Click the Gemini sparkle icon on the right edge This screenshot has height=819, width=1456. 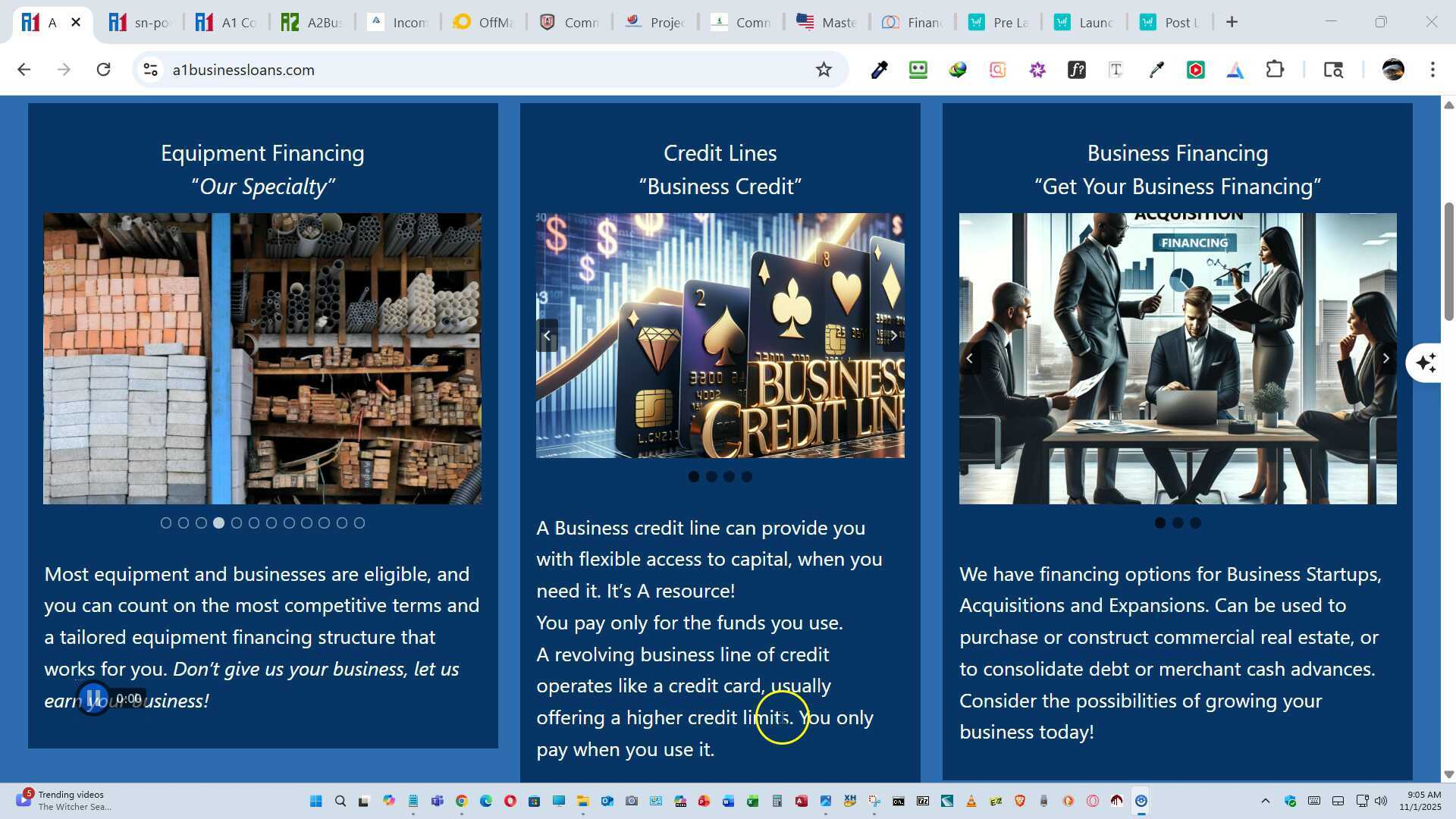(1426, 362)
